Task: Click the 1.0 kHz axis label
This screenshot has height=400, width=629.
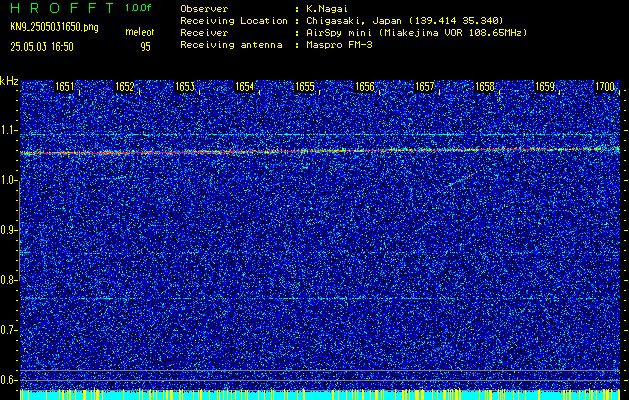Action: point(8,180)
